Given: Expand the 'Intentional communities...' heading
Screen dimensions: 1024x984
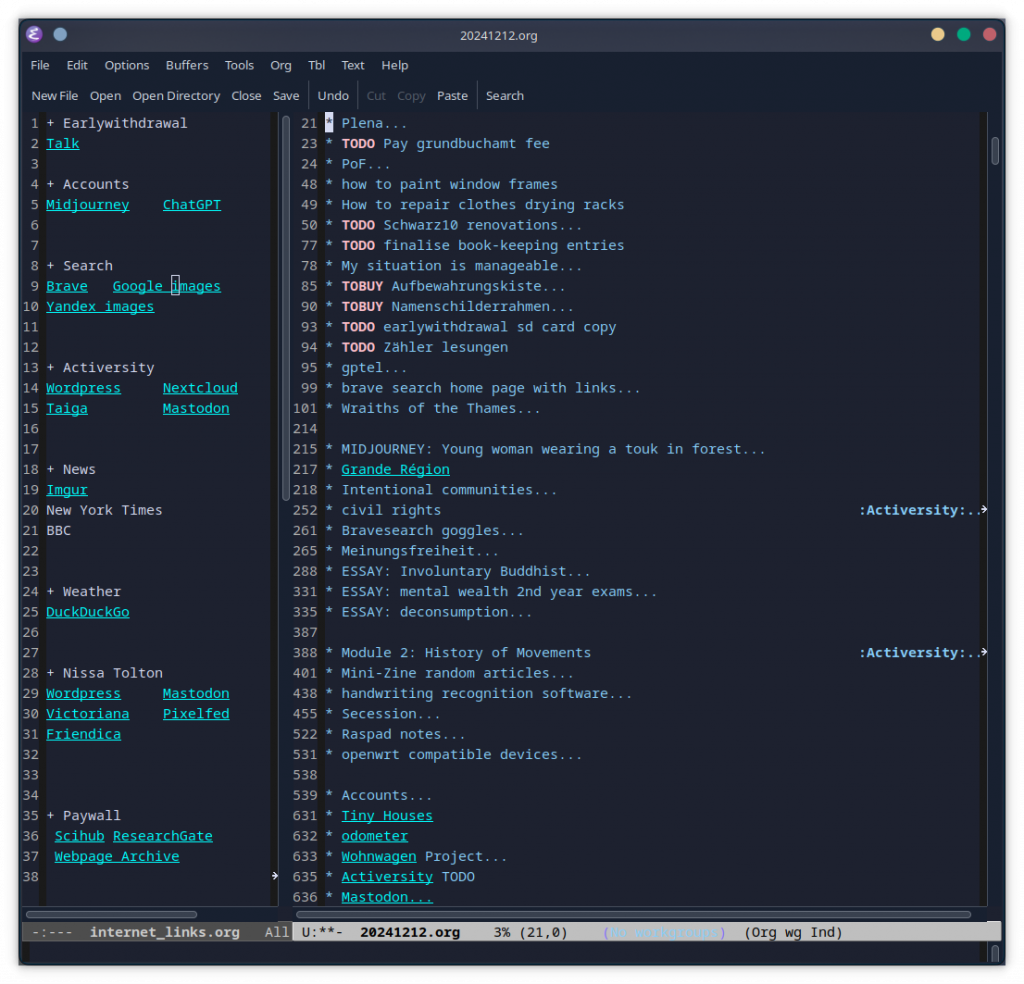Looking at the screenshot, I should tap(449, 490).
